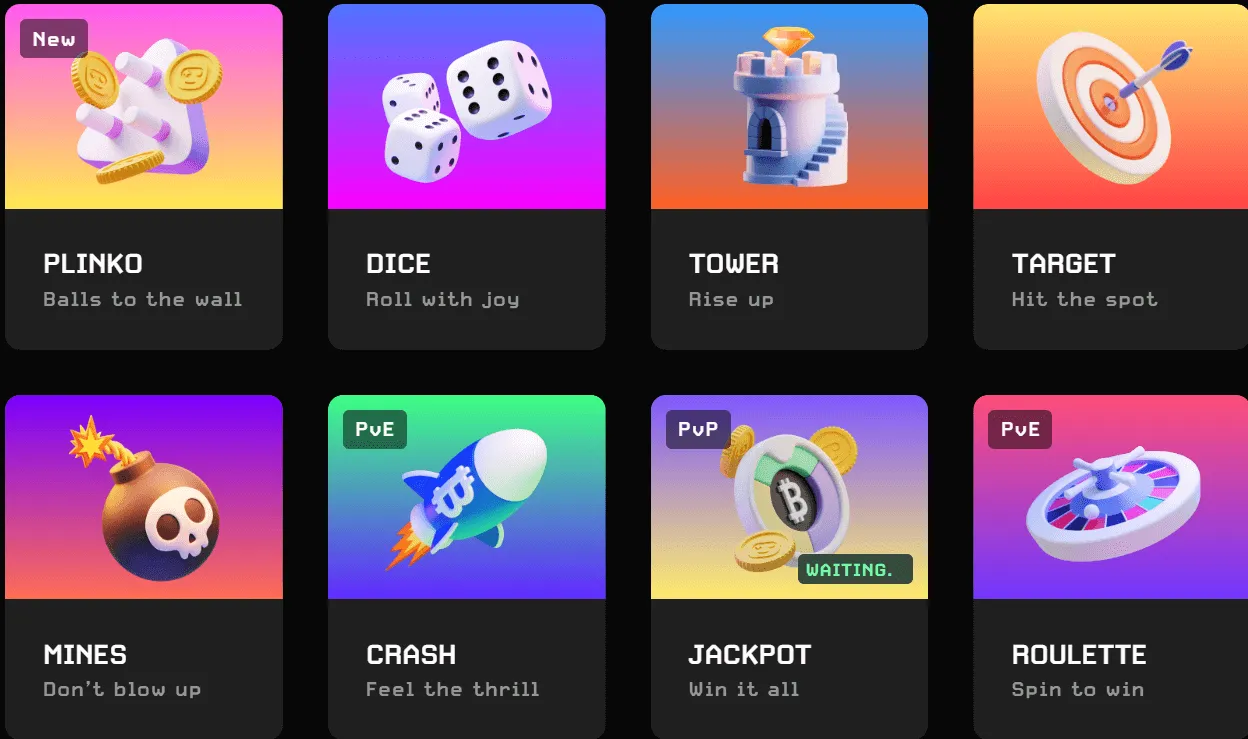Click the MINES title text
1248x739 pixels.
tap(85, 655)
